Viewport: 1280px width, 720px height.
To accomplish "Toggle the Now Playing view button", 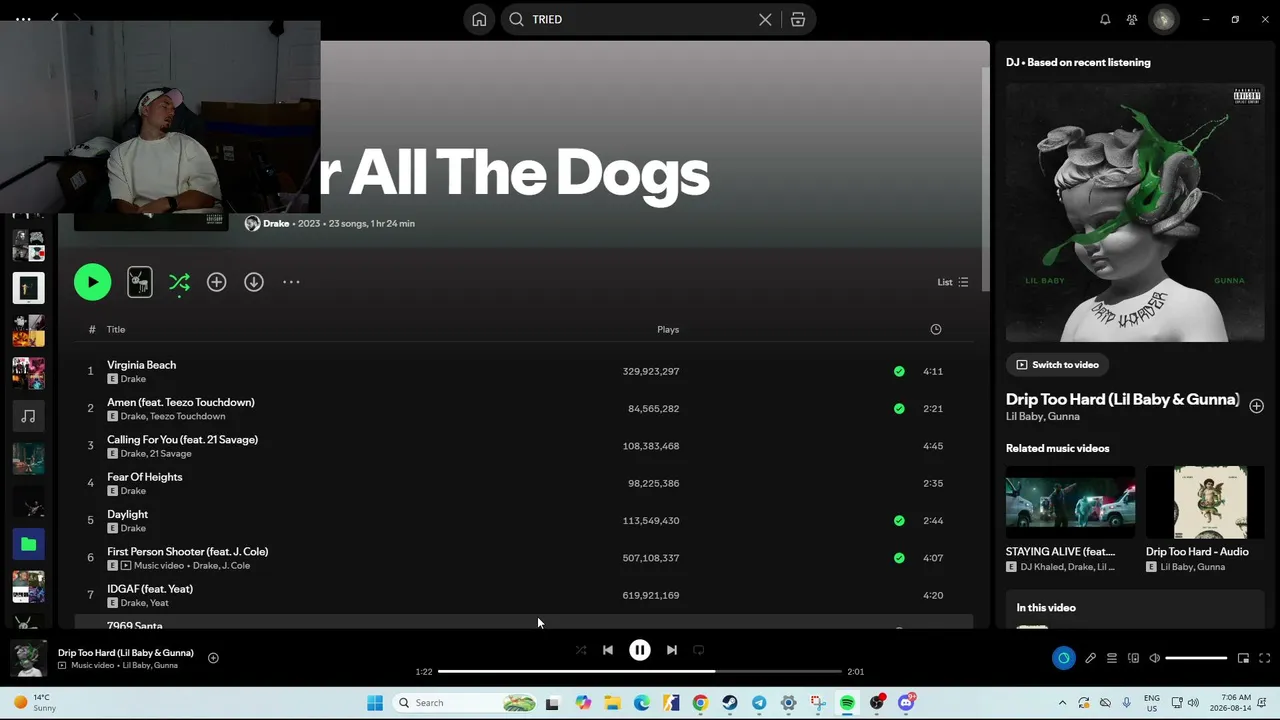I will click(1063, 658).
